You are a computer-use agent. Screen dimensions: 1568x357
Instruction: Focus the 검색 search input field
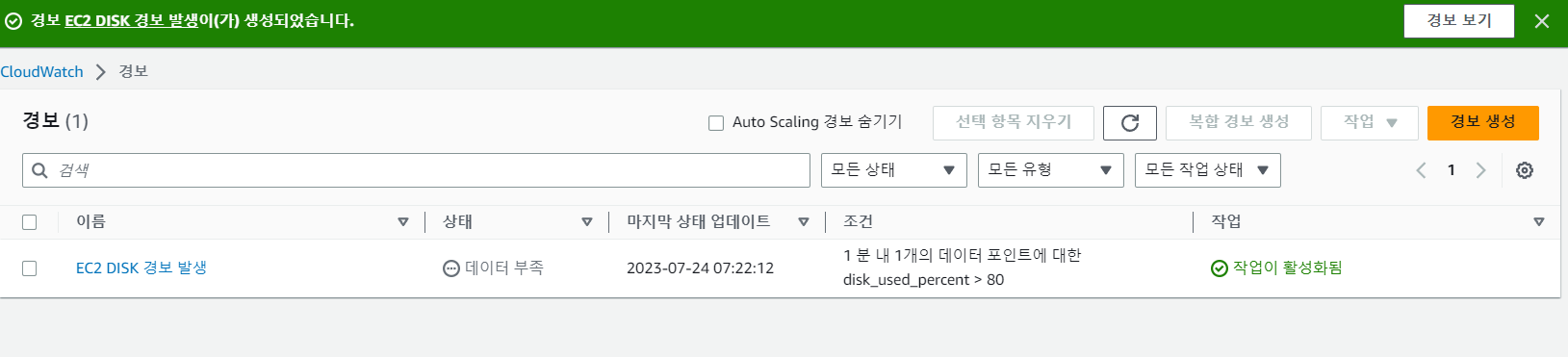point(416,170)
